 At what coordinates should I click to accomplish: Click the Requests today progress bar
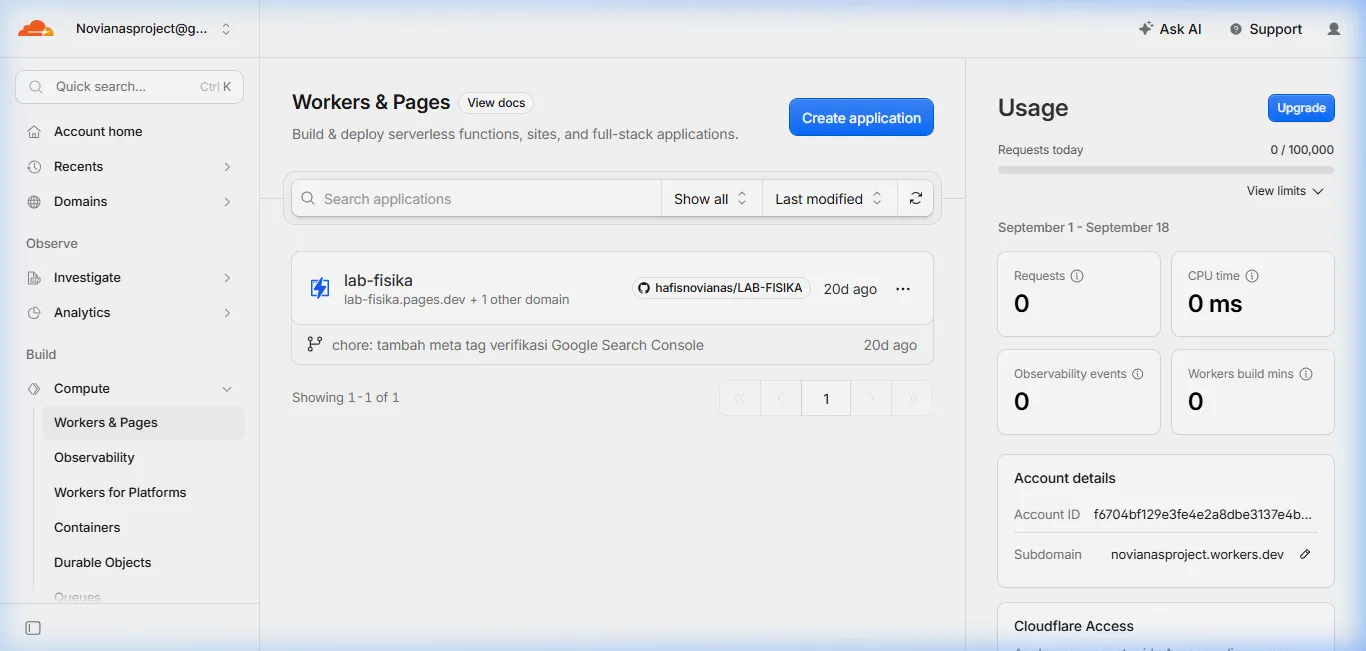click(1166, 170)
